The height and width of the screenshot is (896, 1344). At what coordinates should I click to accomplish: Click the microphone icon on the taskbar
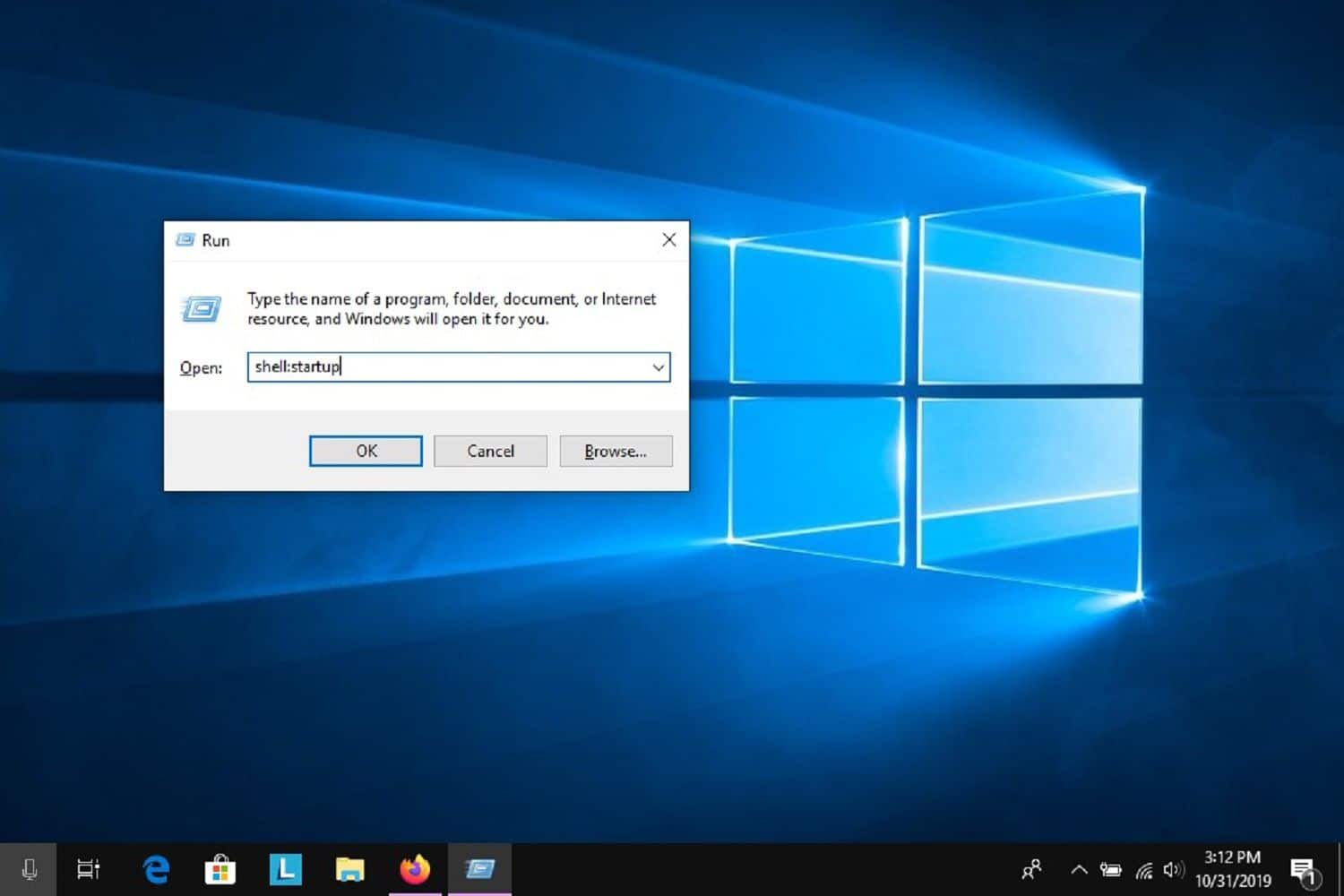coord(29,869)
